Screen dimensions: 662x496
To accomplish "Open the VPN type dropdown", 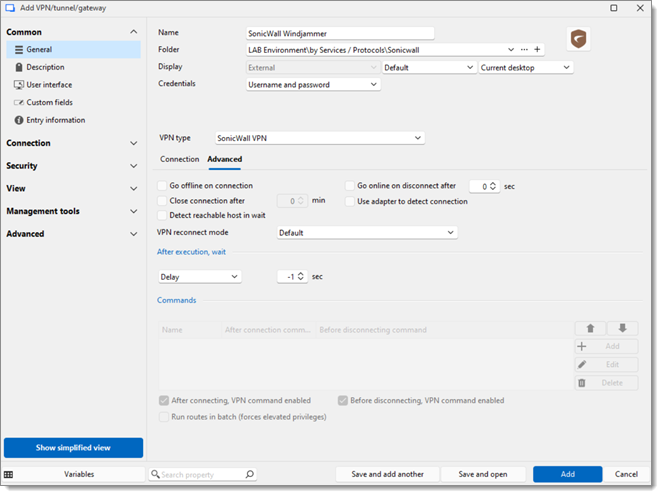I will tap(320, 138).
